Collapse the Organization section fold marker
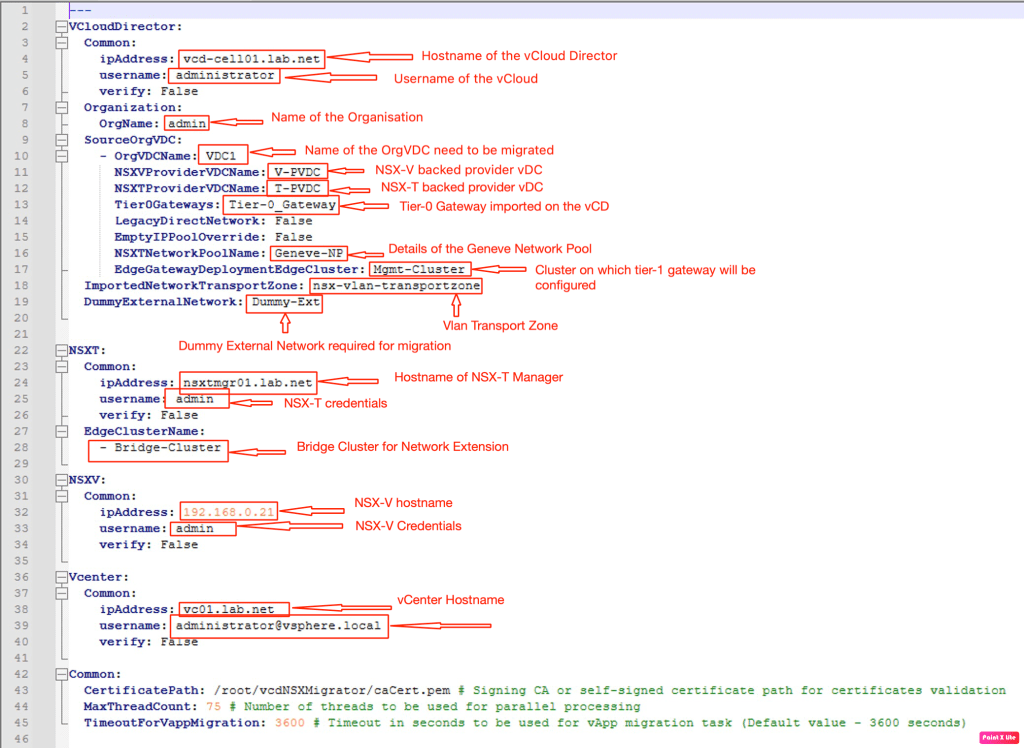1024x748 pixels. pyautogui.click(x=62, y=107)
